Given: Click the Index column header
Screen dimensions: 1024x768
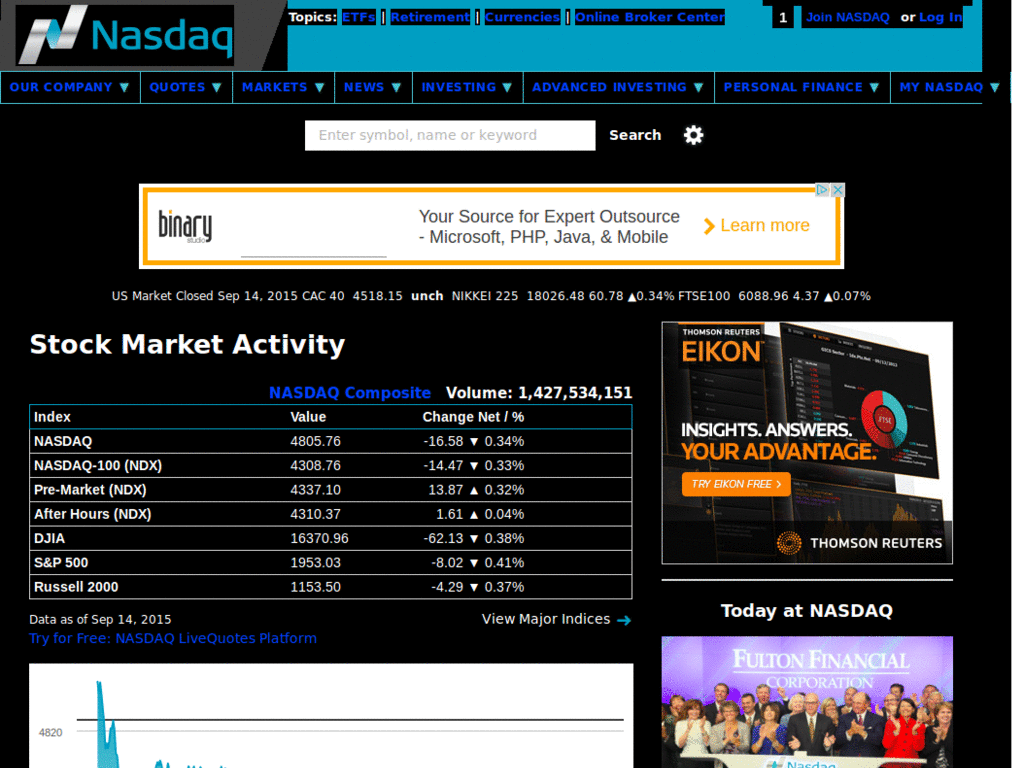Looking at the screenshot, I should click(52, 417).
